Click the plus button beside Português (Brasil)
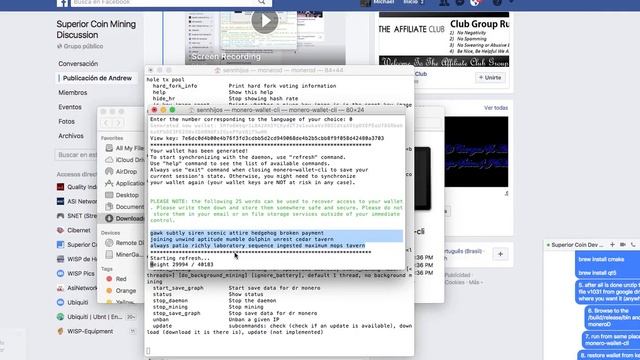This screenshot has height=360, width=640. click(500, 254)
